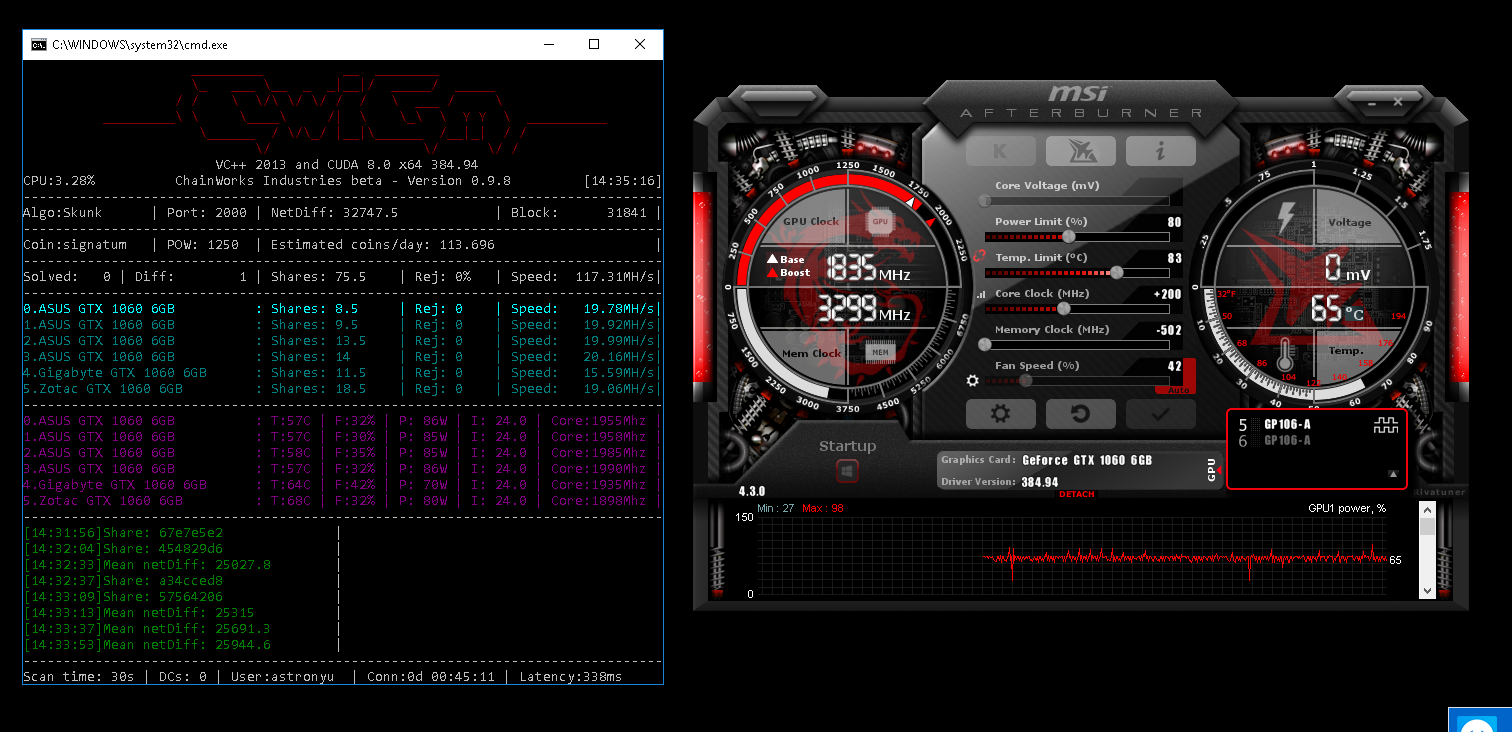
Task: Open fan settings gear beside Fan Speed
Action: 973,380
